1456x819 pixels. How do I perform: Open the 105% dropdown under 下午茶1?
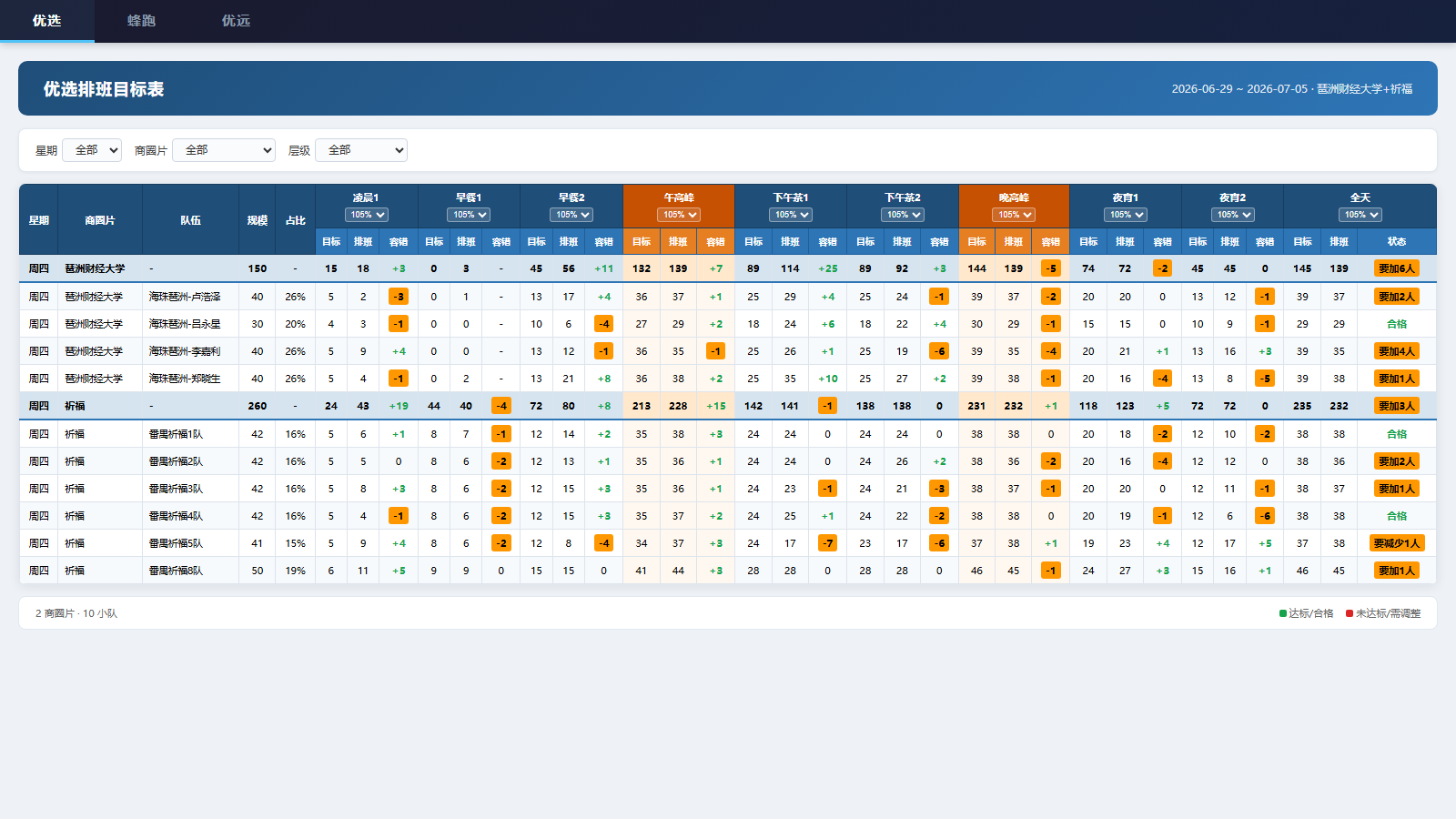tap(791, 215)
